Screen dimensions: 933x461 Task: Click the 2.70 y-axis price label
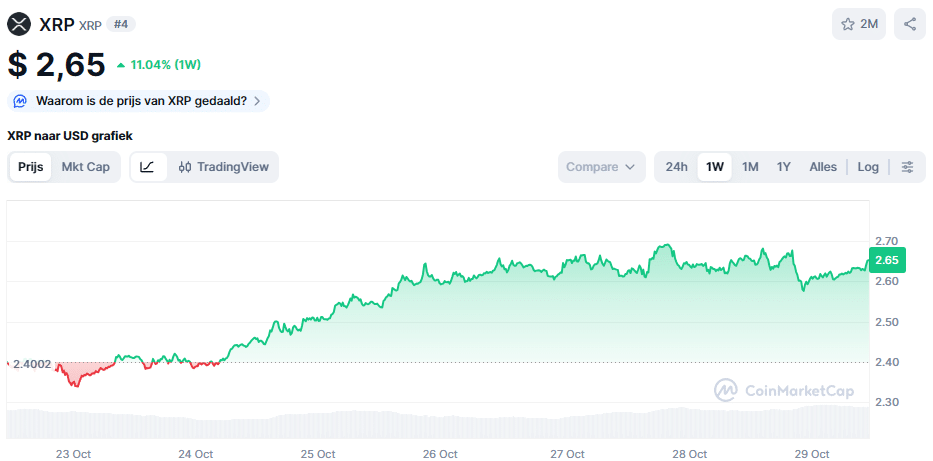tap(887, 241)
